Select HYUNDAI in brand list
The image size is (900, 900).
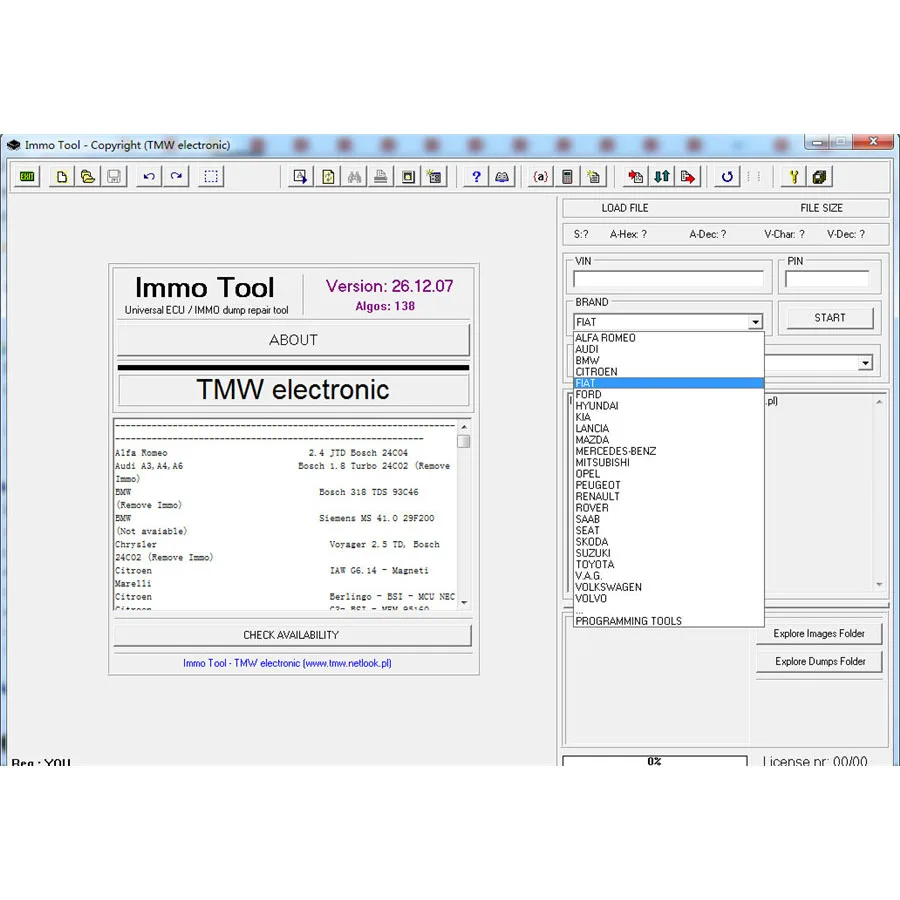[669, 406]
